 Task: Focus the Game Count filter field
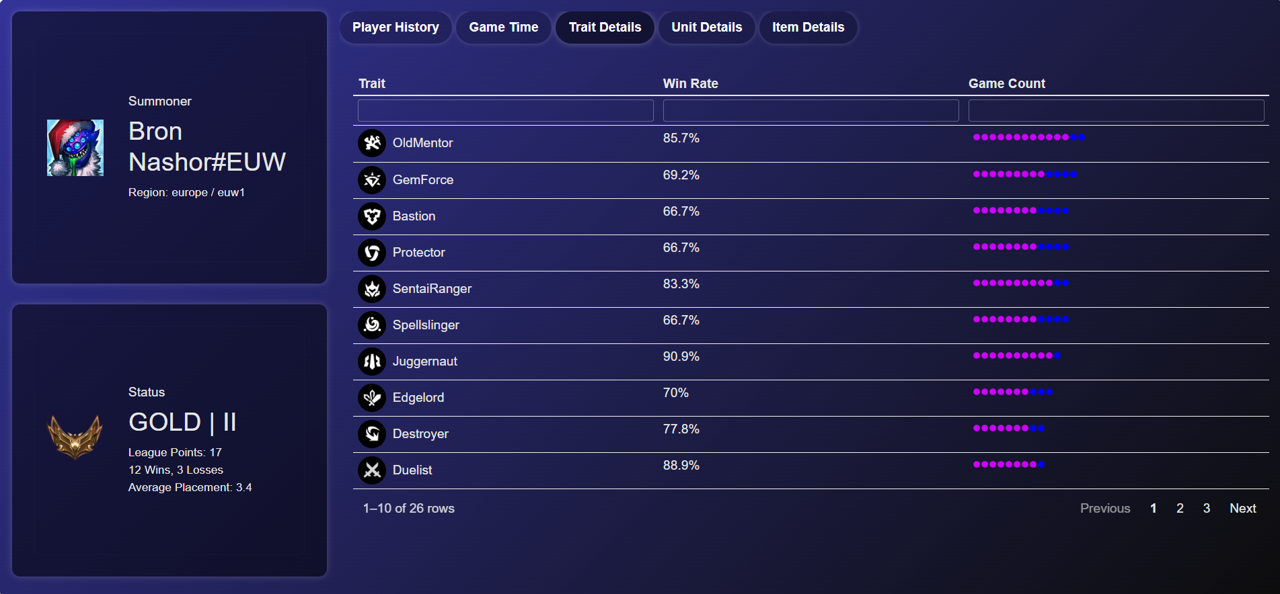1116,110
